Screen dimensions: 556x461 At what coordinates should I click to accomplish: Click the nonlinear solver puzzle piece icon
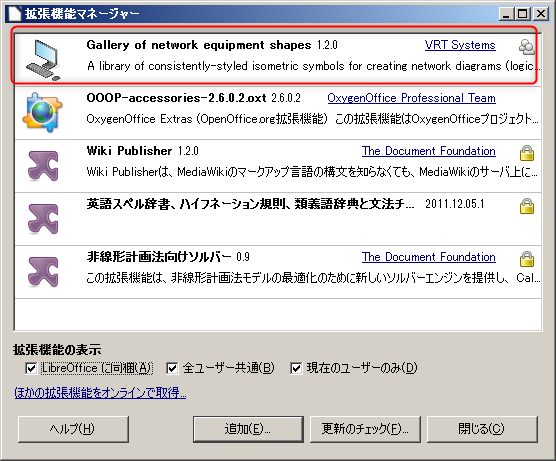coord(43,272)
